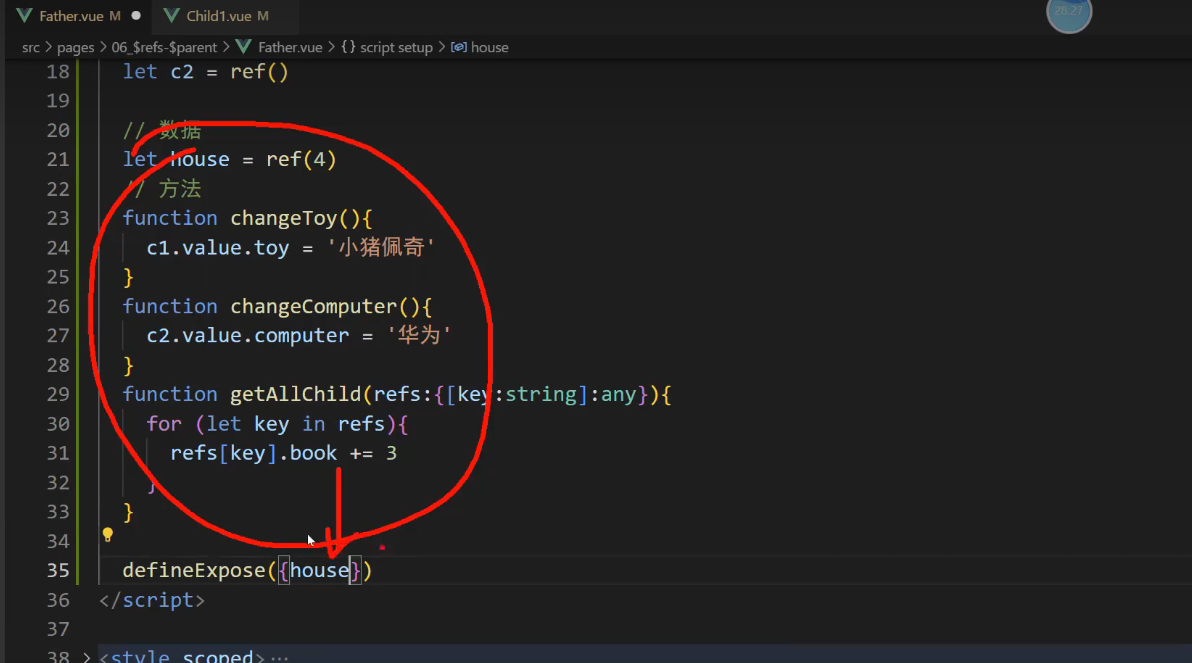Click the getAllChild function name

[296, 395]
